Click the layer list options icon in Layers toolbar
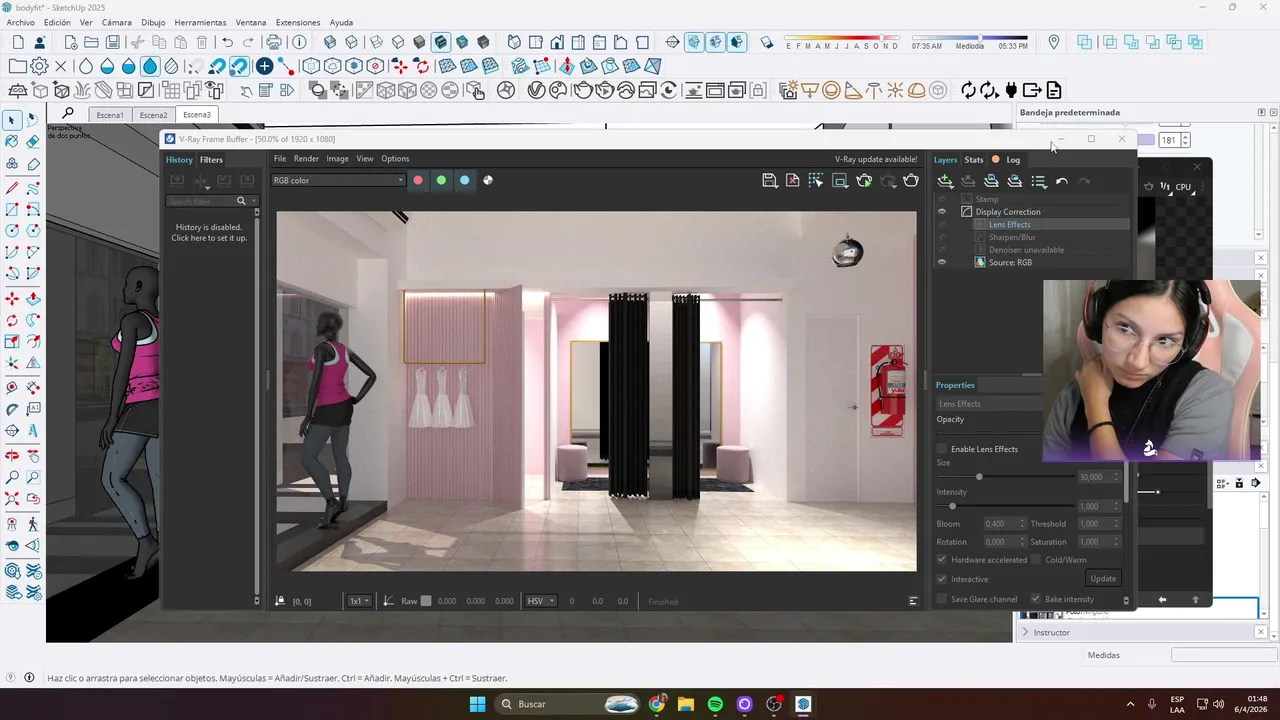The image size is (1280, 720). (x=1038, y=181)
